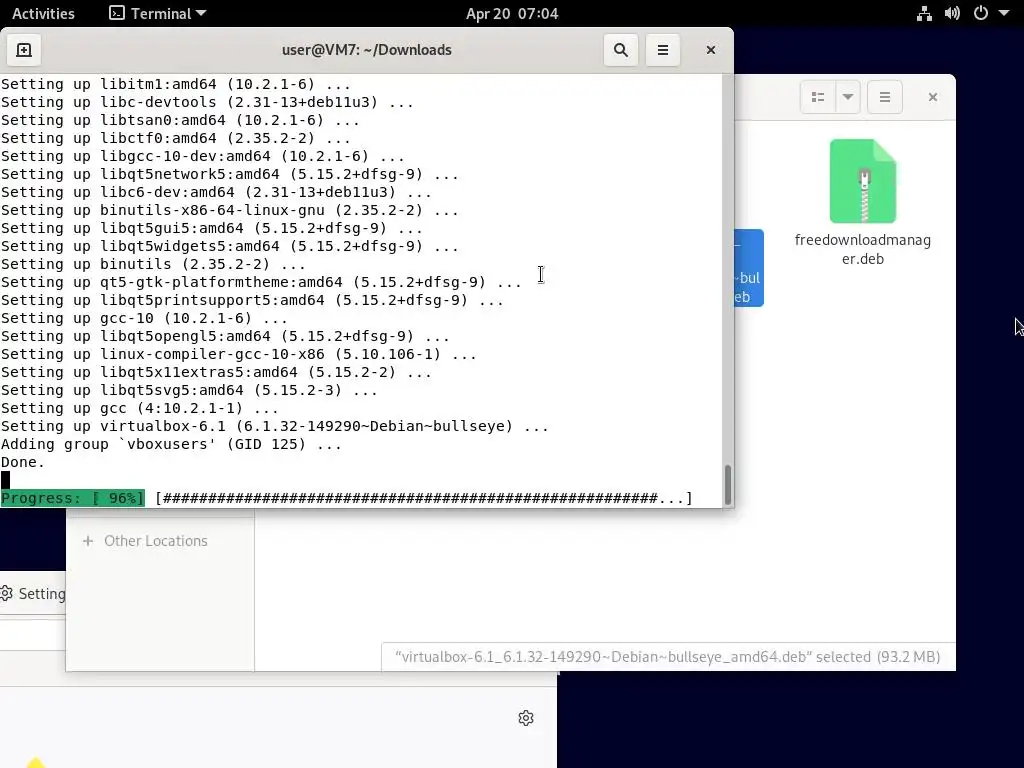The width and height of the screenshot is (1024, 768).
Task: Expand the system menu arrow in top bar
Action: pyautogui.click(x=1004, y=13)
